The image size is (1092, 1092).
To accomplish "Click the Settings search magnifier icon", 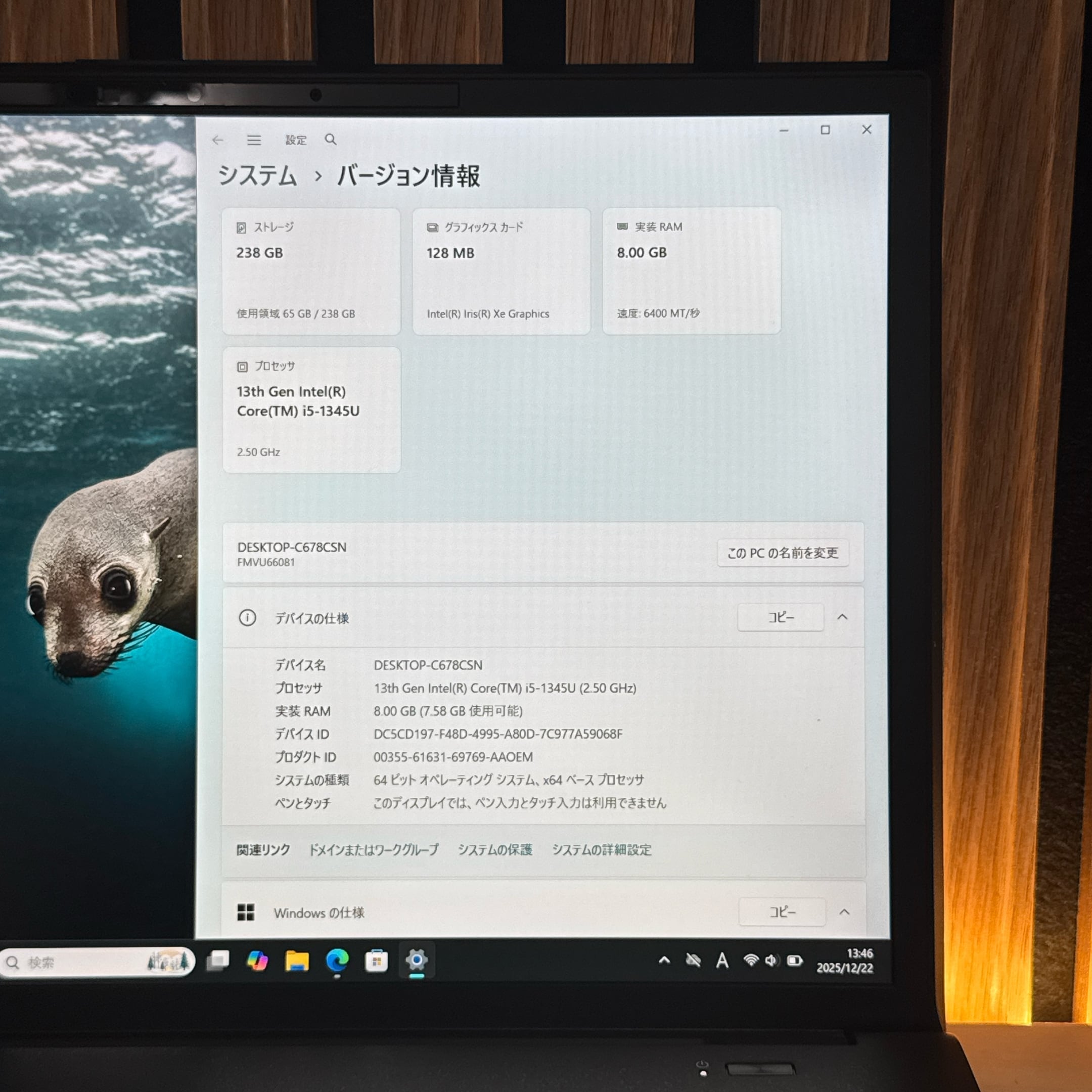I will [x=331, y=140].
